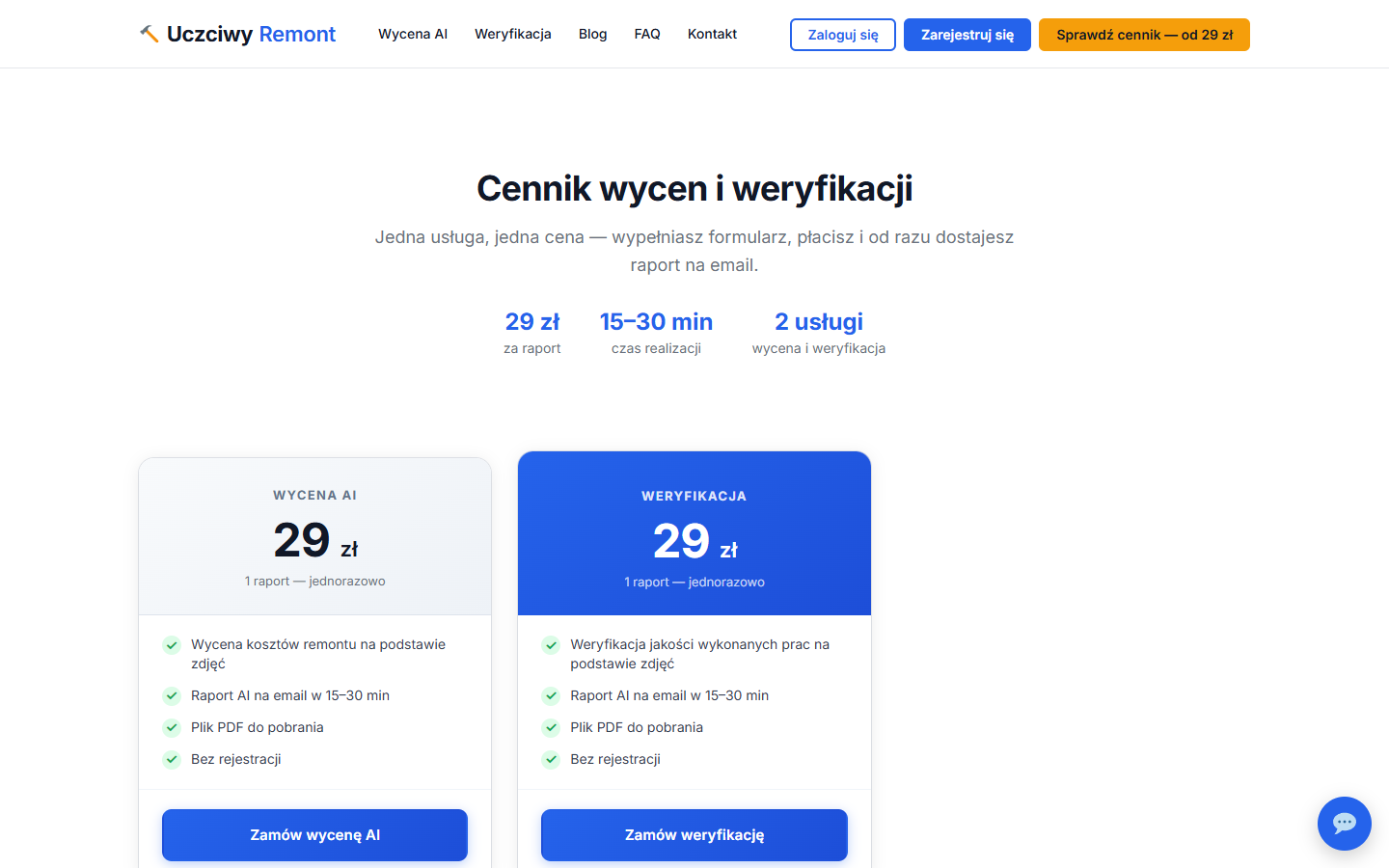The width and height of the screenshot is (1389, 868).
Task: Click '1 raport — jednorazowo' in the Wycena AI card
Action: point(315,581)
